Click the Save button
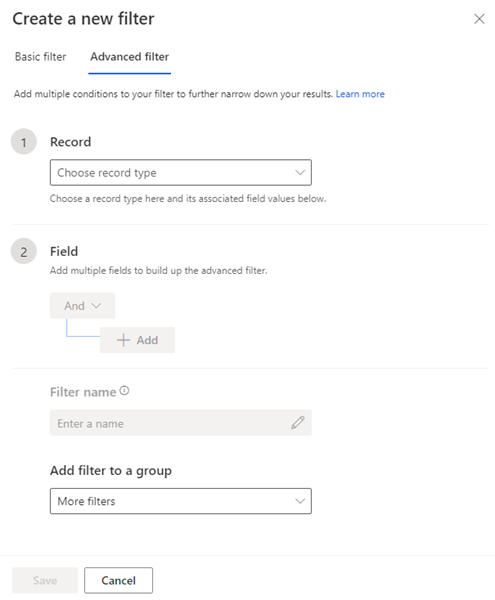The image size is (495, 600). [45, 580]
